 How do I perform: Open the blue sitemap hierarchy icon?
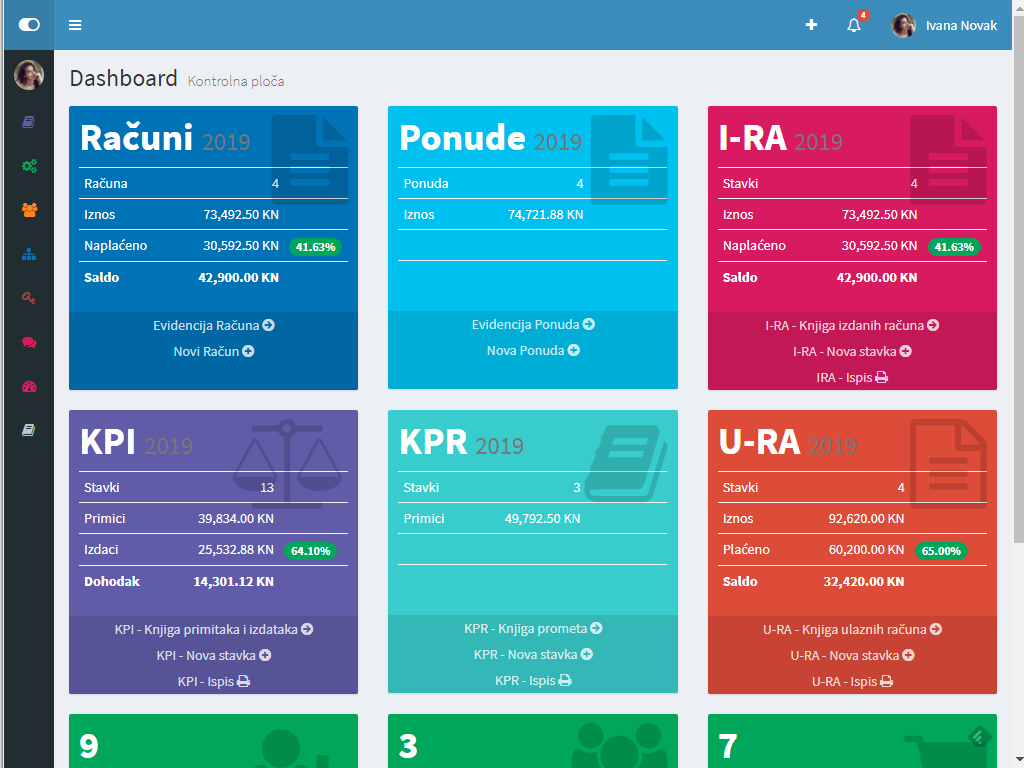28,254
